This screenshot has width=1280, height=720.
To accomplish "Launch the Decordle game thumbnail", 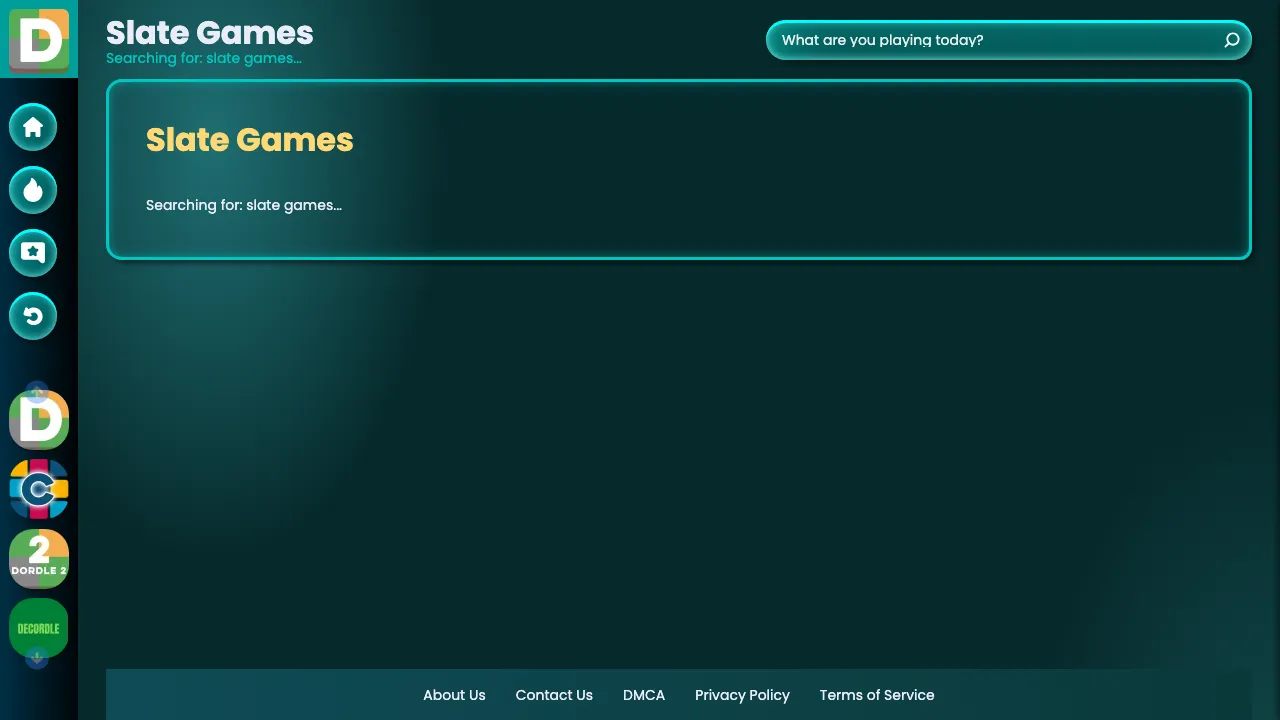I will click(39, 629).
